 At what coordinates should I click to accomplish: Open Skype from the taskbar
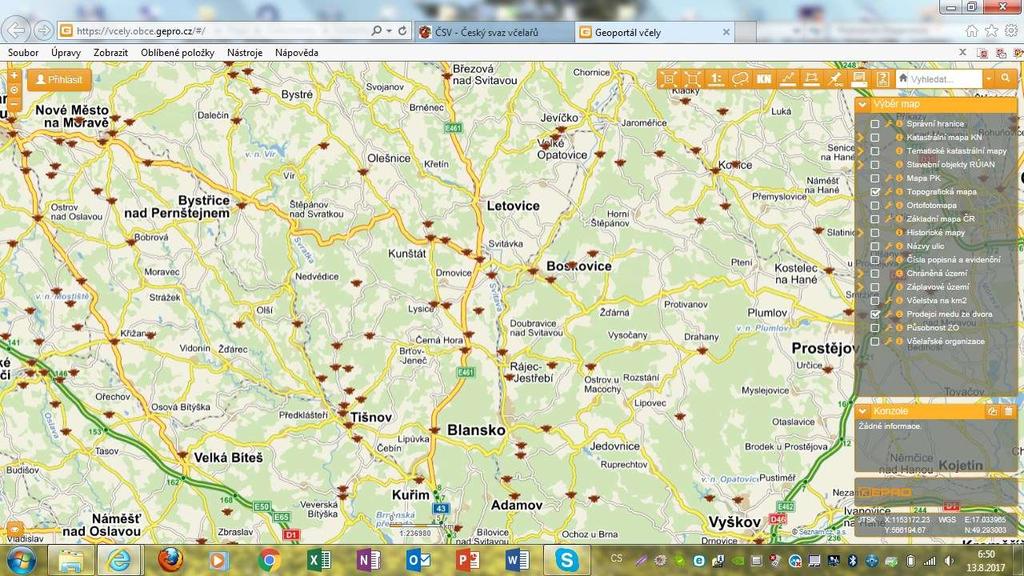[566, 560]
